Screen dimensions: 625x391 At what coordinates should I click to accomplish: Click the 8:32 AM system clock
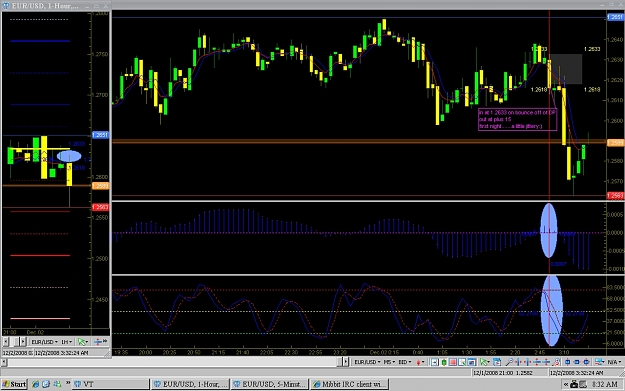(605, 385)
